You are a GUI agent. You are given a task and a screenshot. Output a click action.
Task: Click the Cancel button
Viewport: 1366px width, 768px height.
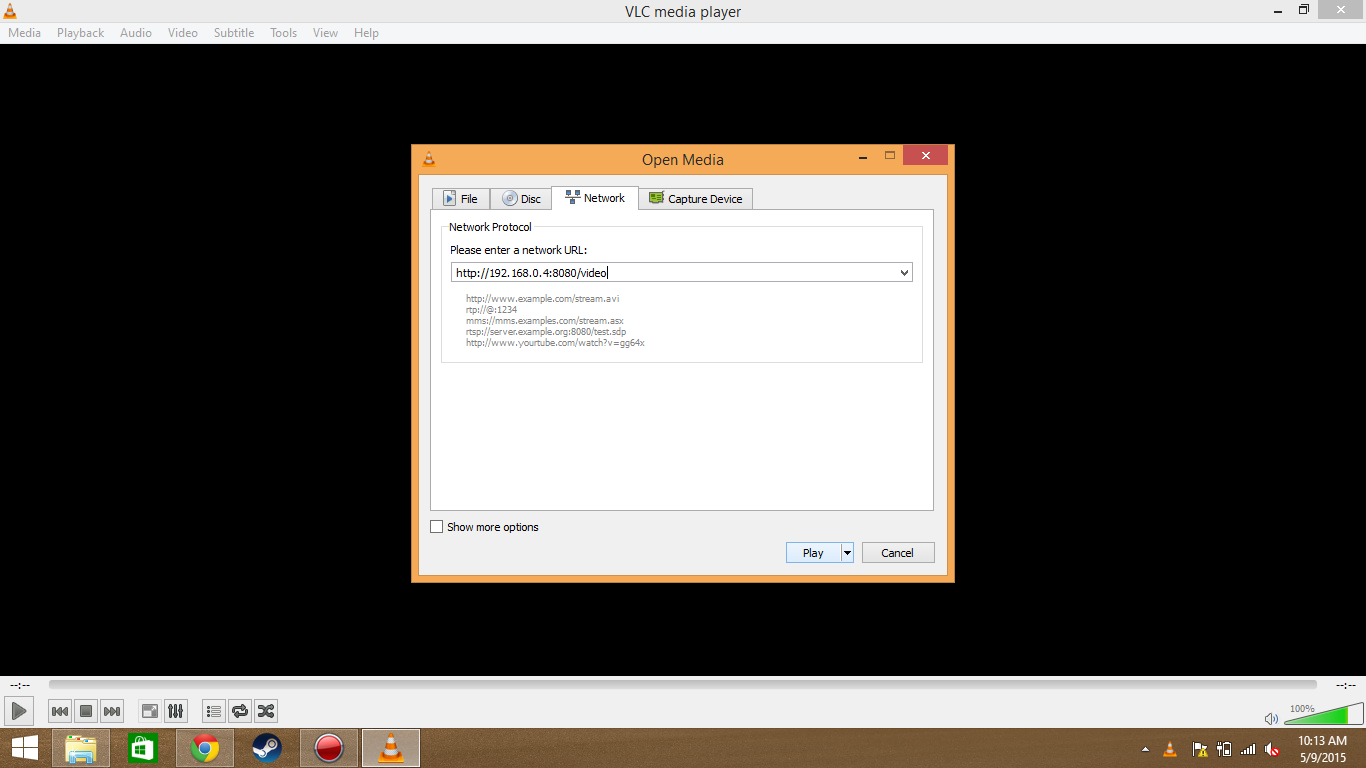pos(898,553)
